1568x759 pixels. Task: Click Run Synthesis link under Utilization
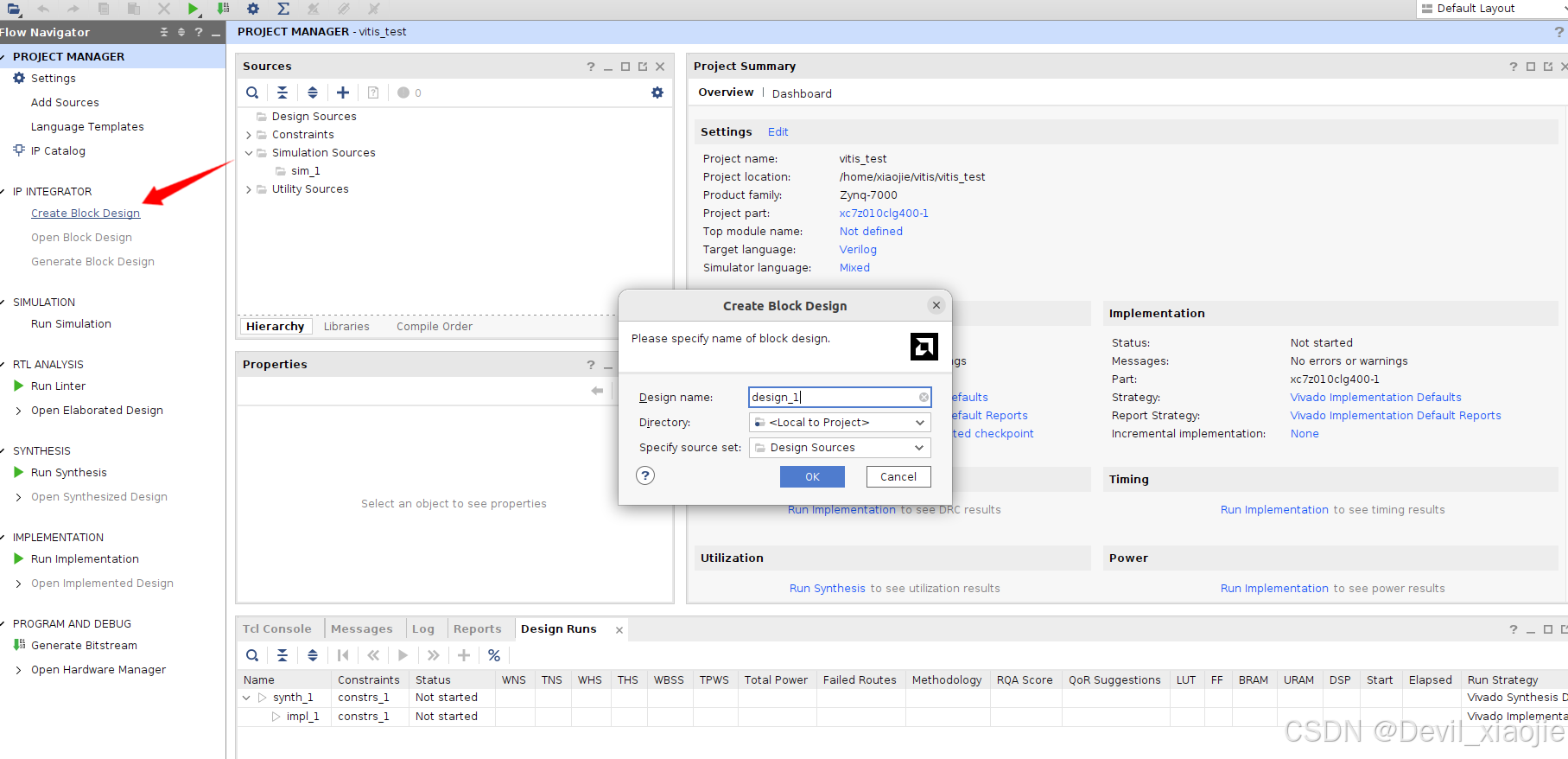coord(827,588)
